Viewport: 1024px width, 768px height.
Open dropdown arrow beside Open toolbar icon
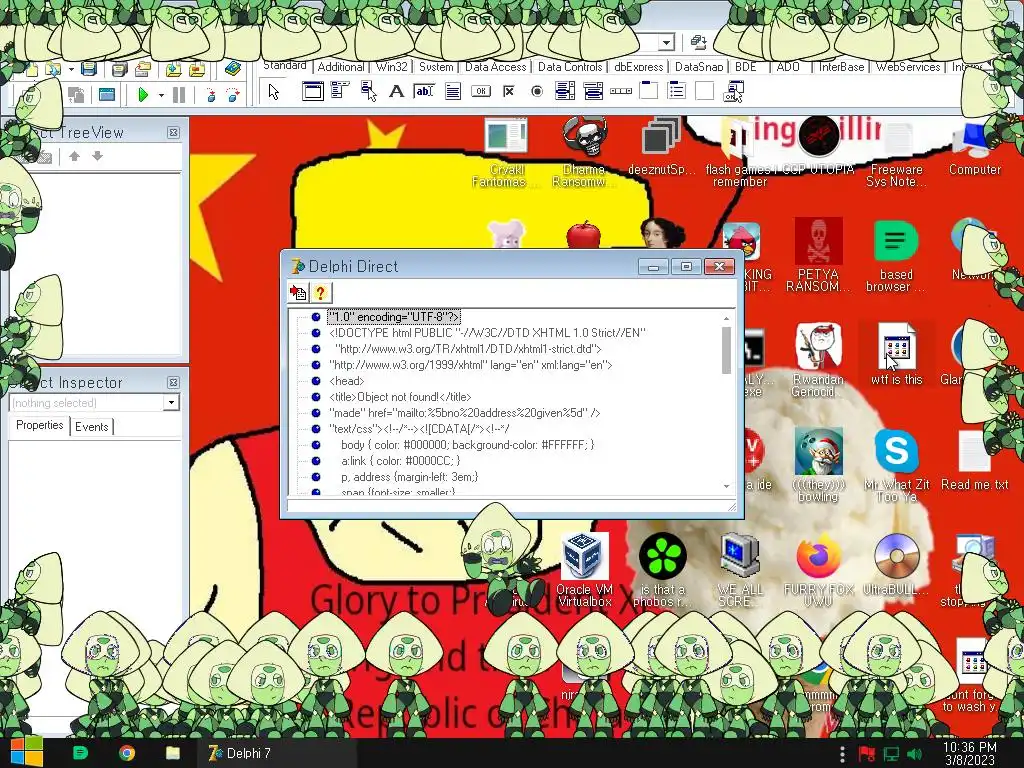tap(71, 69)
